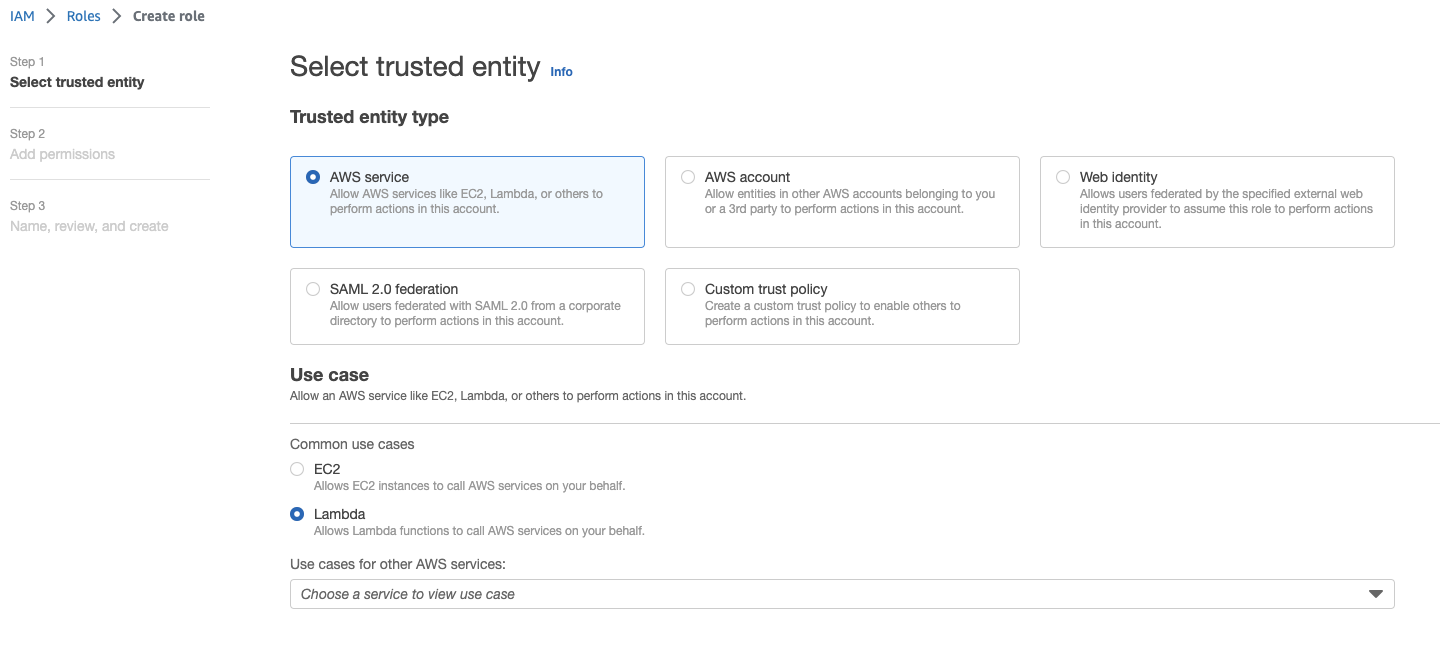Open the Info link beside the heading
This screenshot has width=1440, height=658.
561,72
